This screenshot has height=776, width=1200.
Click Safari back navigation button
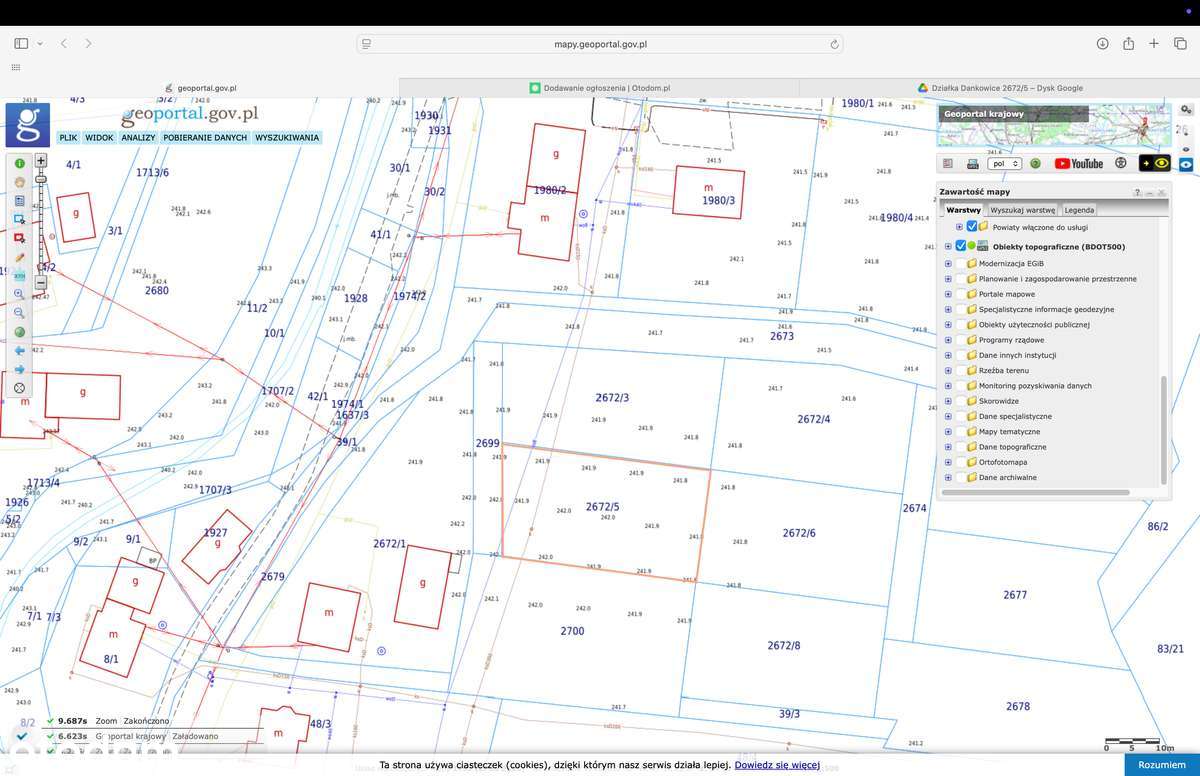(64, 43)
